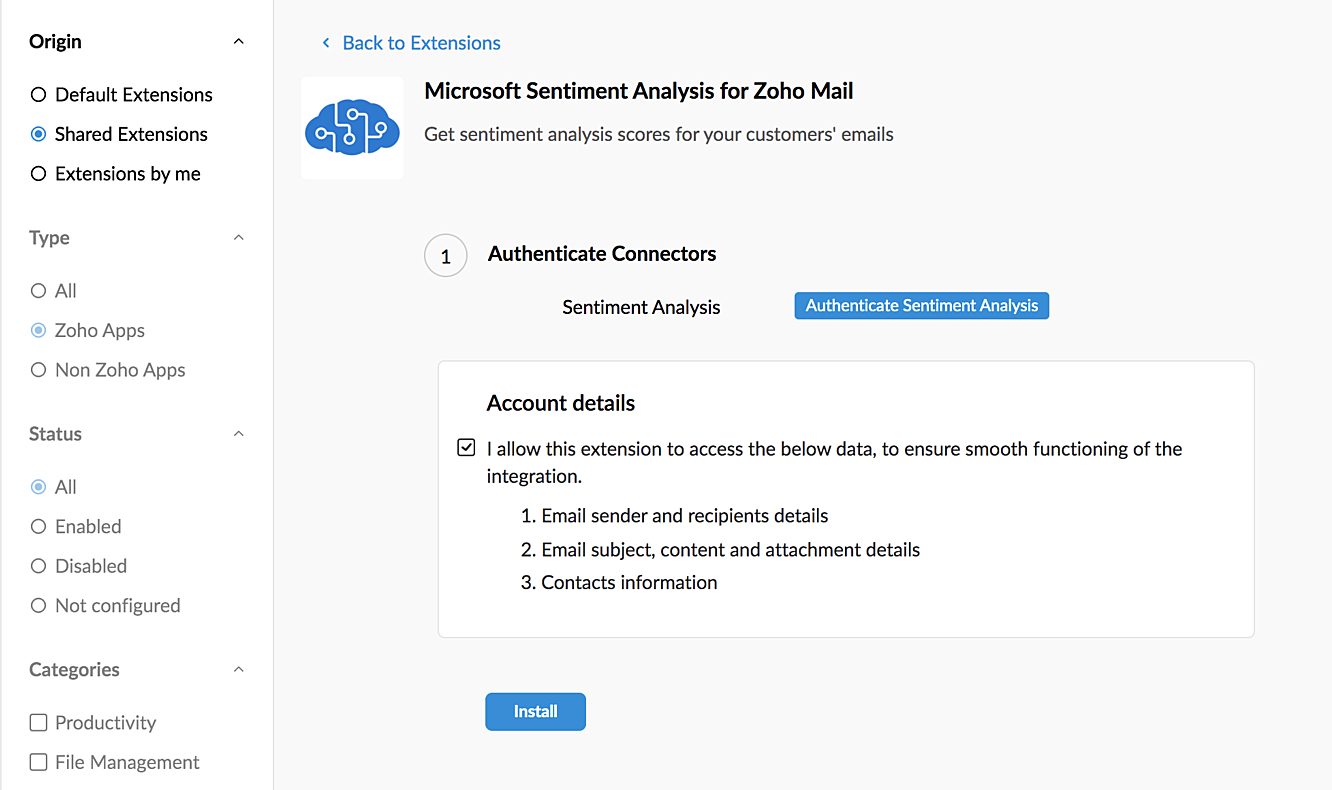Screen dimensions: 1332x790
Task: Click the back chevron beside Back to Extensions
Action: [326, 43]
